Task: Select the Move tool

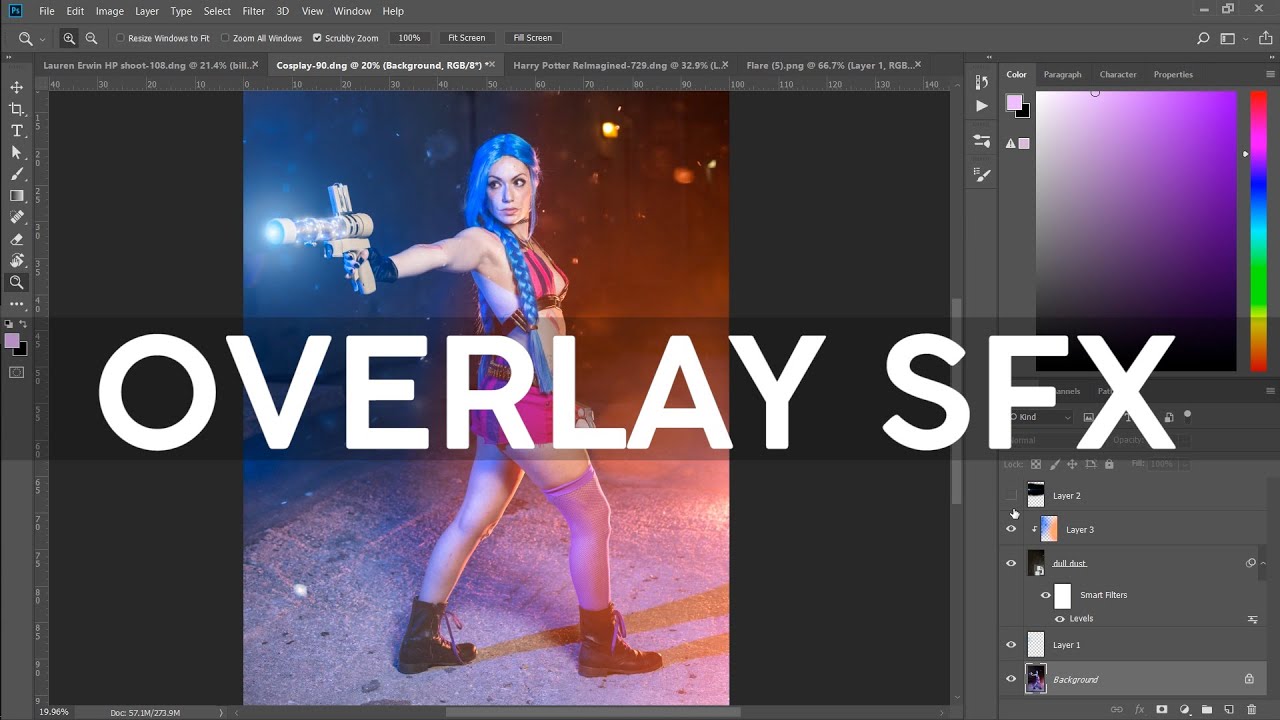Action: [16, 87]
